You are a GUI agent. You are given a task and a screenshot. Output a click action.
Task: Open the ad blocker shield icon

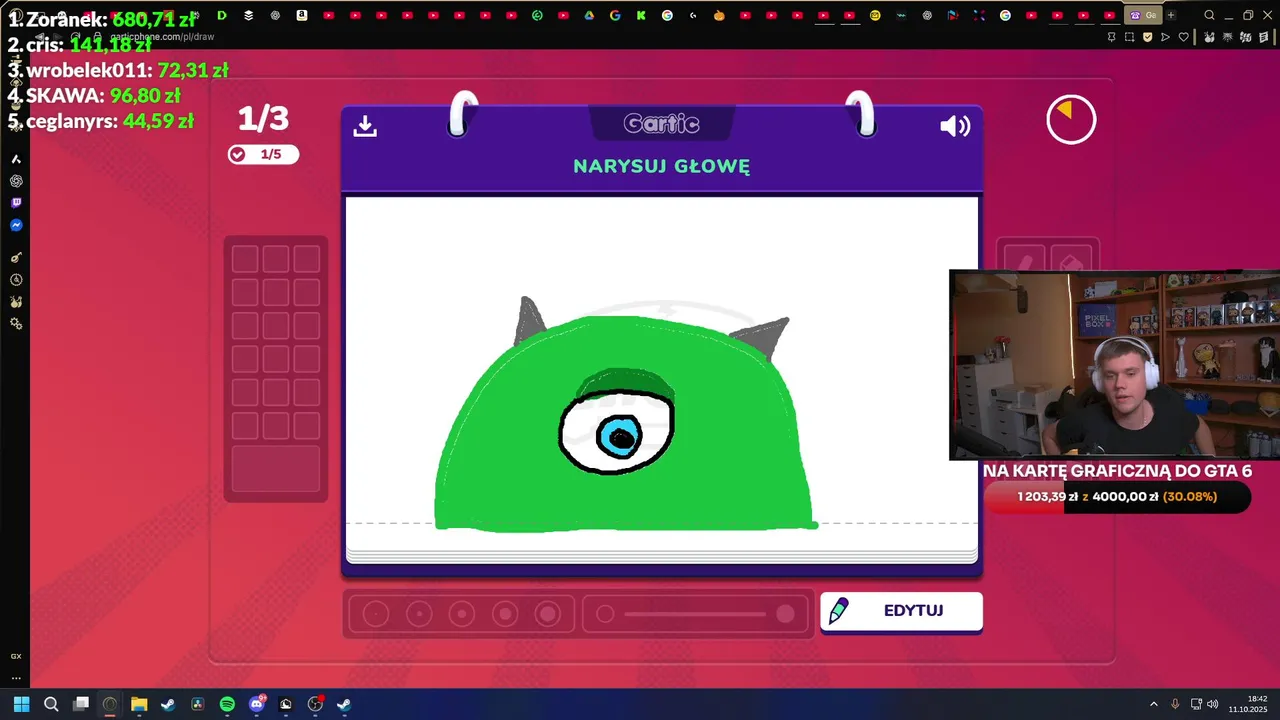pos(1147,37)
